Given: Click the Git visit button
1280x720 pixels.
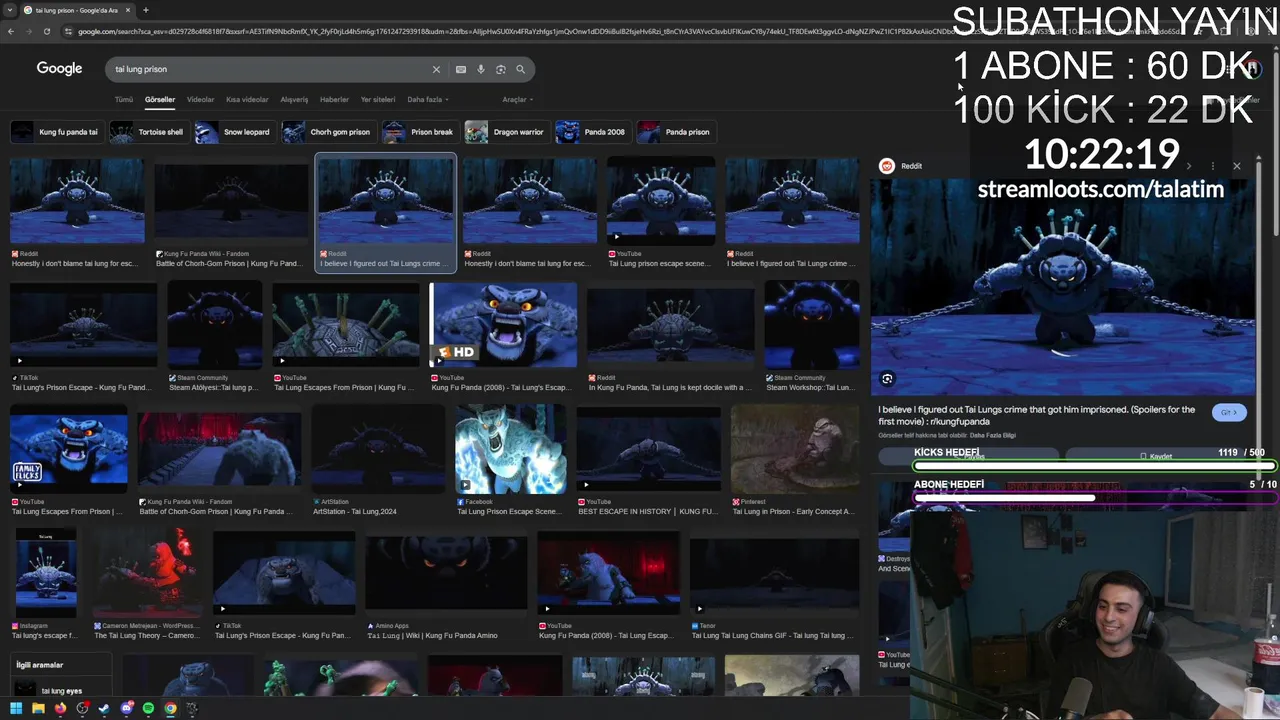Looking at the screenshot, I should pyautogui.click(x=1229, y=412).
